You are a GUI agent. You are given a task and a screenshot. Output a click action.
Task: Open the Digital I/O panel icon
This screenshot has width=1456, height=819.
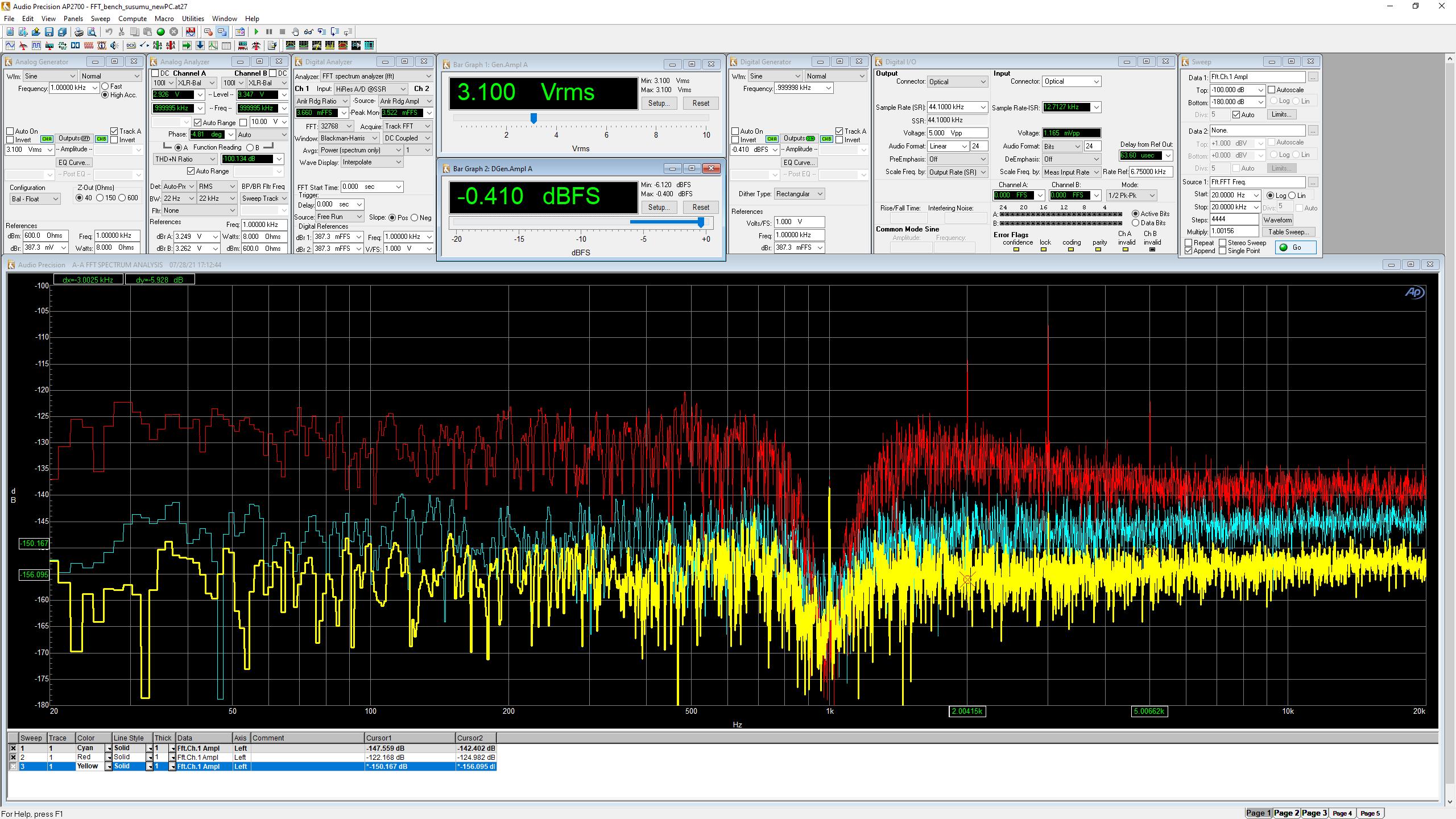(x=63, y=45)
